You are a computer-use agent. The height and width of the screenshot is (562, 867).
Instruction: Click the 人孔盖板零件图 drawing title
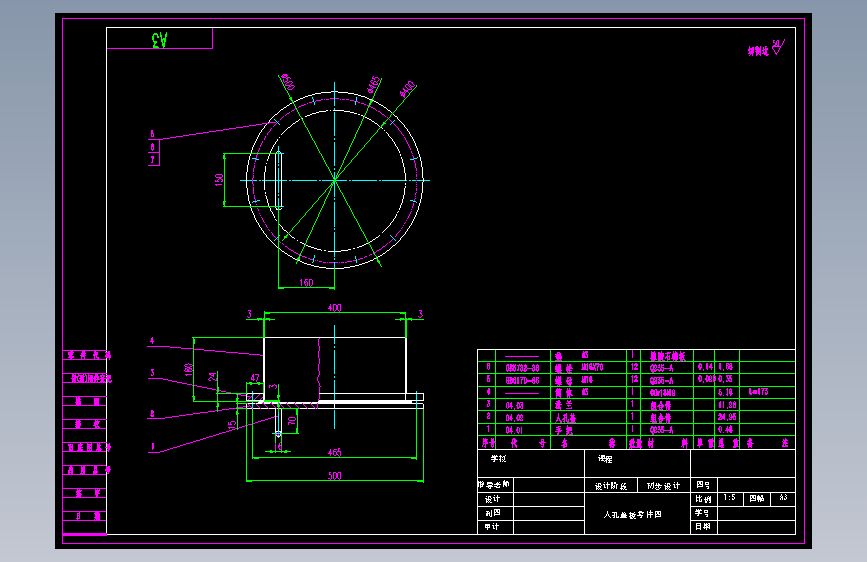(633, 514)
